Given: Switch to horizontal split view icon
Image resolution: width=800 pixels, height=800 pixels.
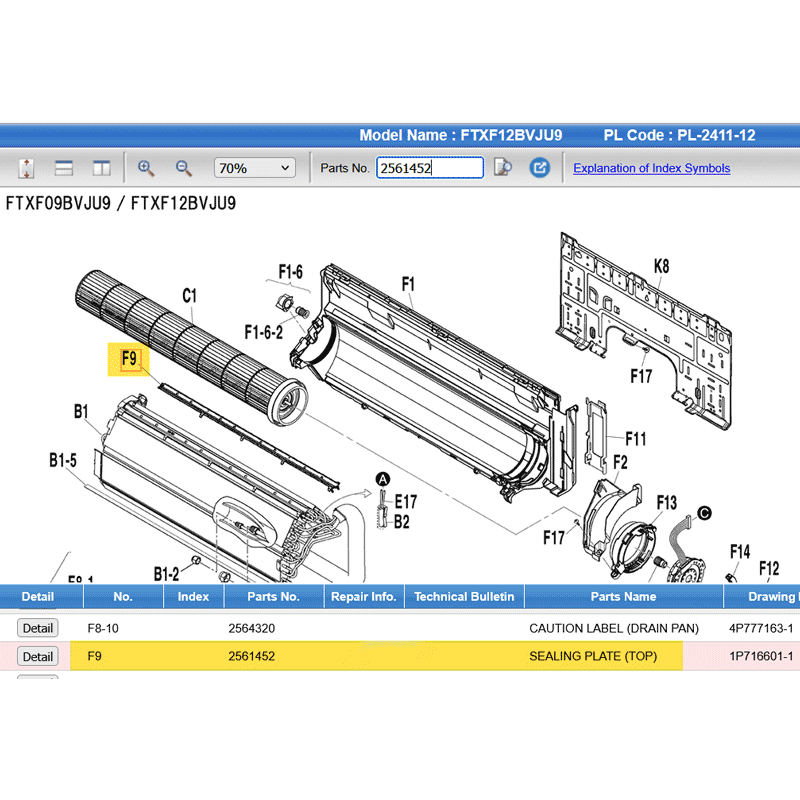Looking at the screenshot, I should coord(64,168).
